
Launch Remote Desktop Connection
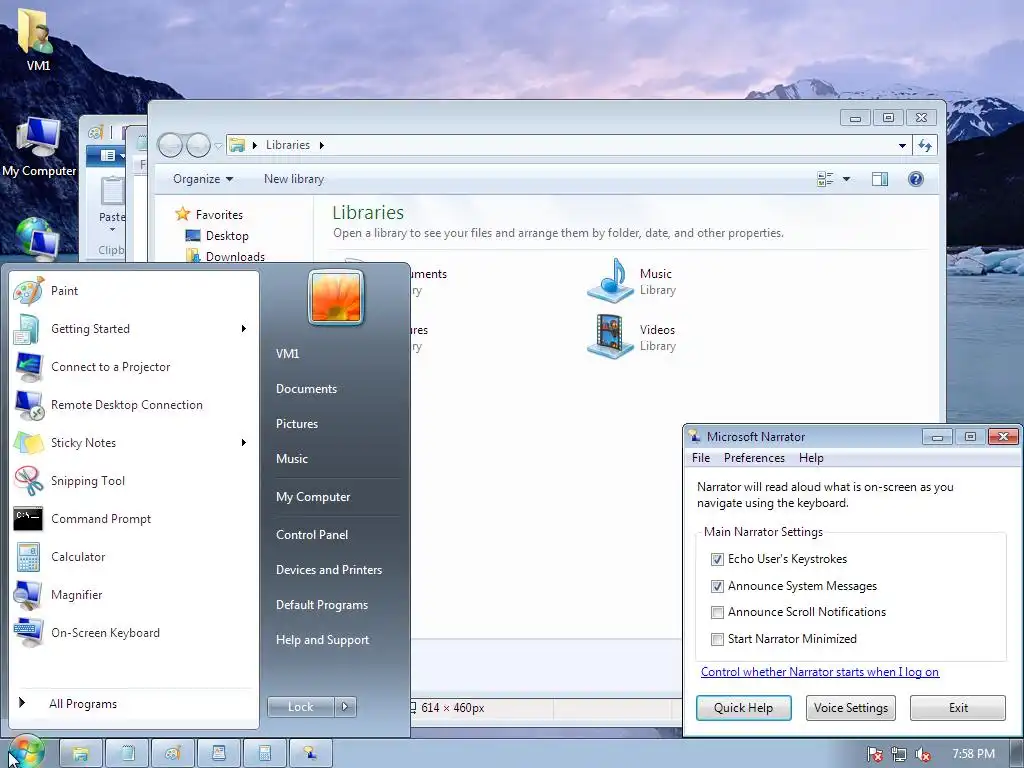coord(134,404)
